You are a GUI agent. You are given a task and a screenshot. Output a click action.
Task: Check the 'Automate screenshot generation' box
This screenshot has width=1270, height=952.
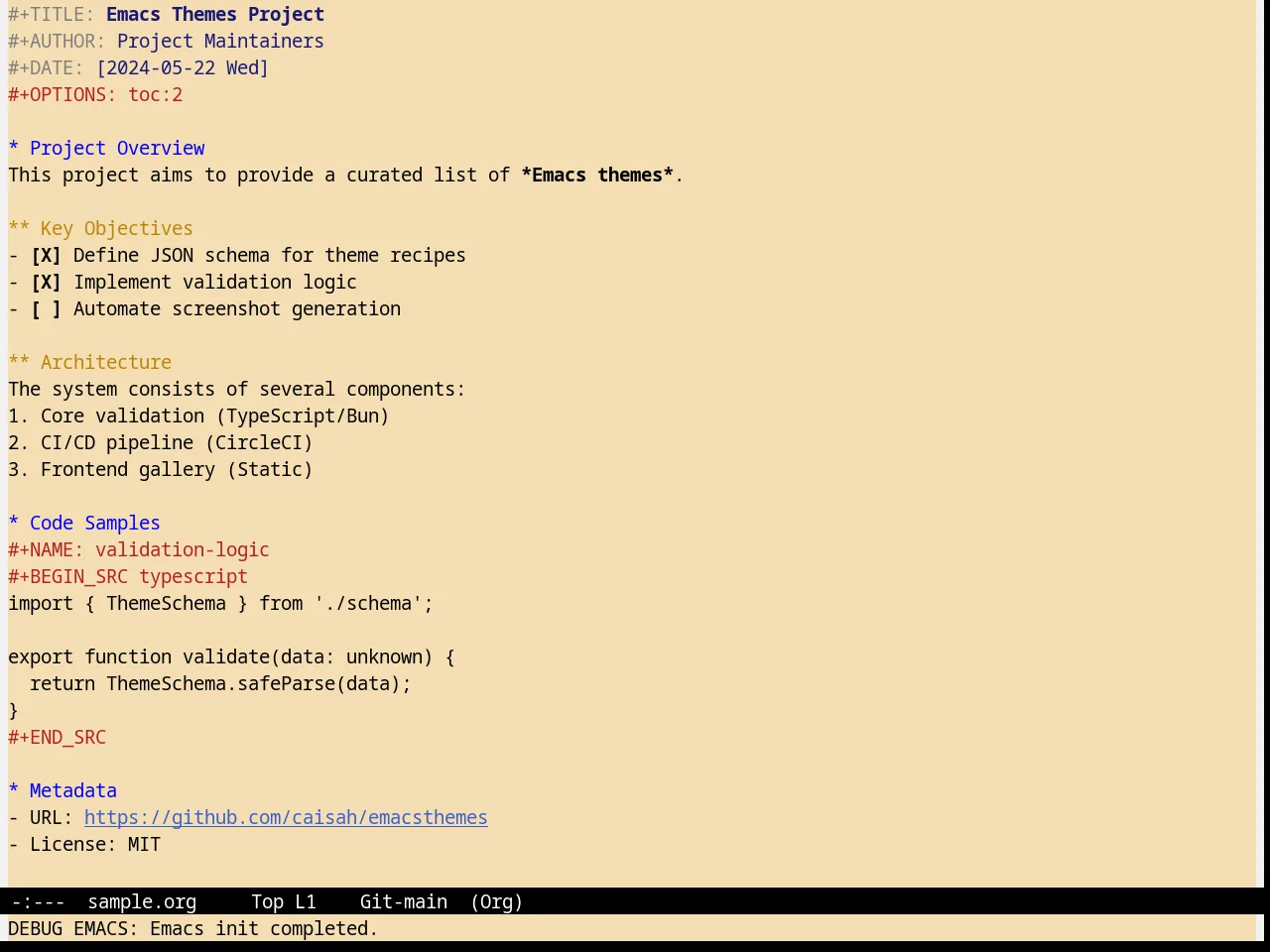[x=46, y=309]
